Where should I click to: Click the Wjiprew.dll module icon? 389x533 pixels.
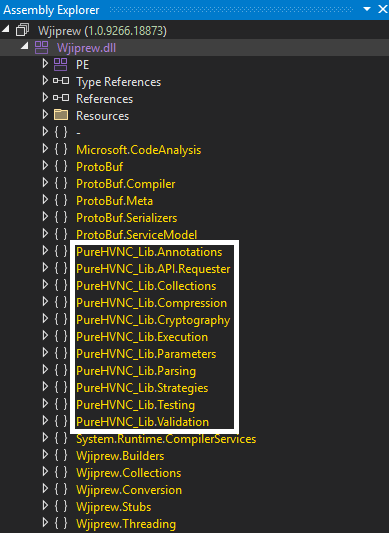tap(41, 47)
